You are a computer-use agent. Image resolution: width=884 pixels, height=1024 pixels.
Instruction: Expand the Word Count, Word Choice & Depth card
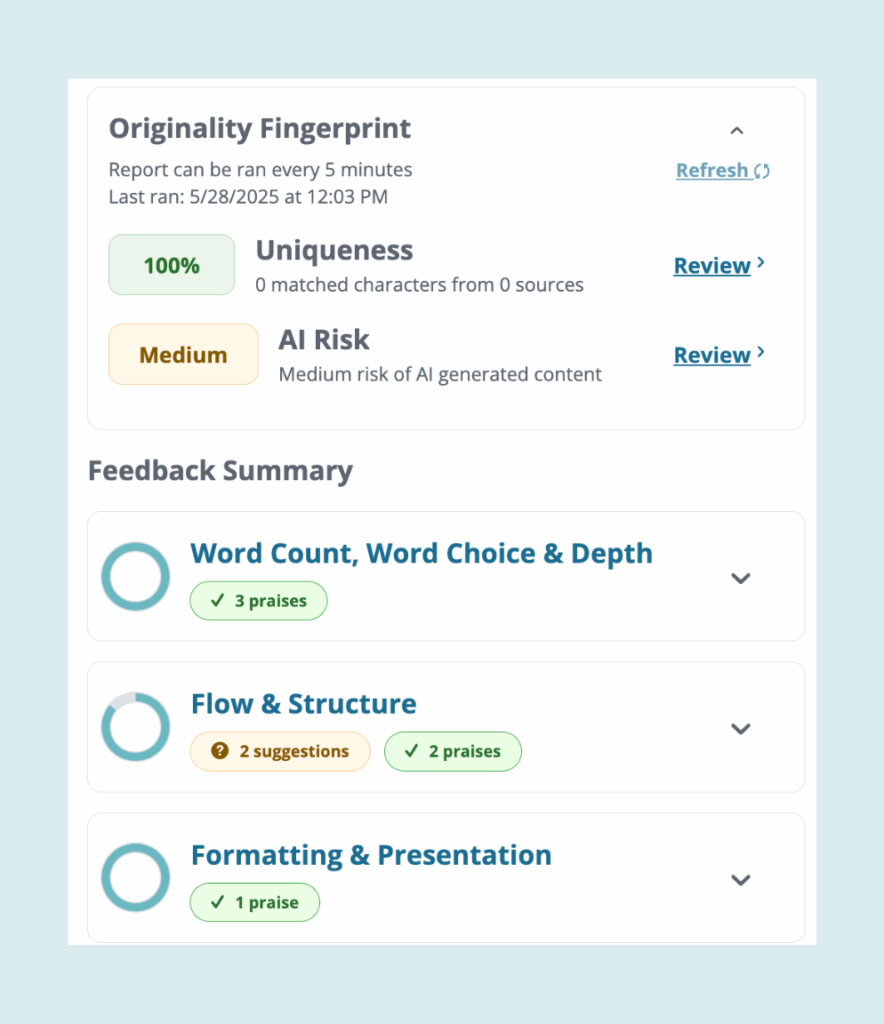(741, 578)
